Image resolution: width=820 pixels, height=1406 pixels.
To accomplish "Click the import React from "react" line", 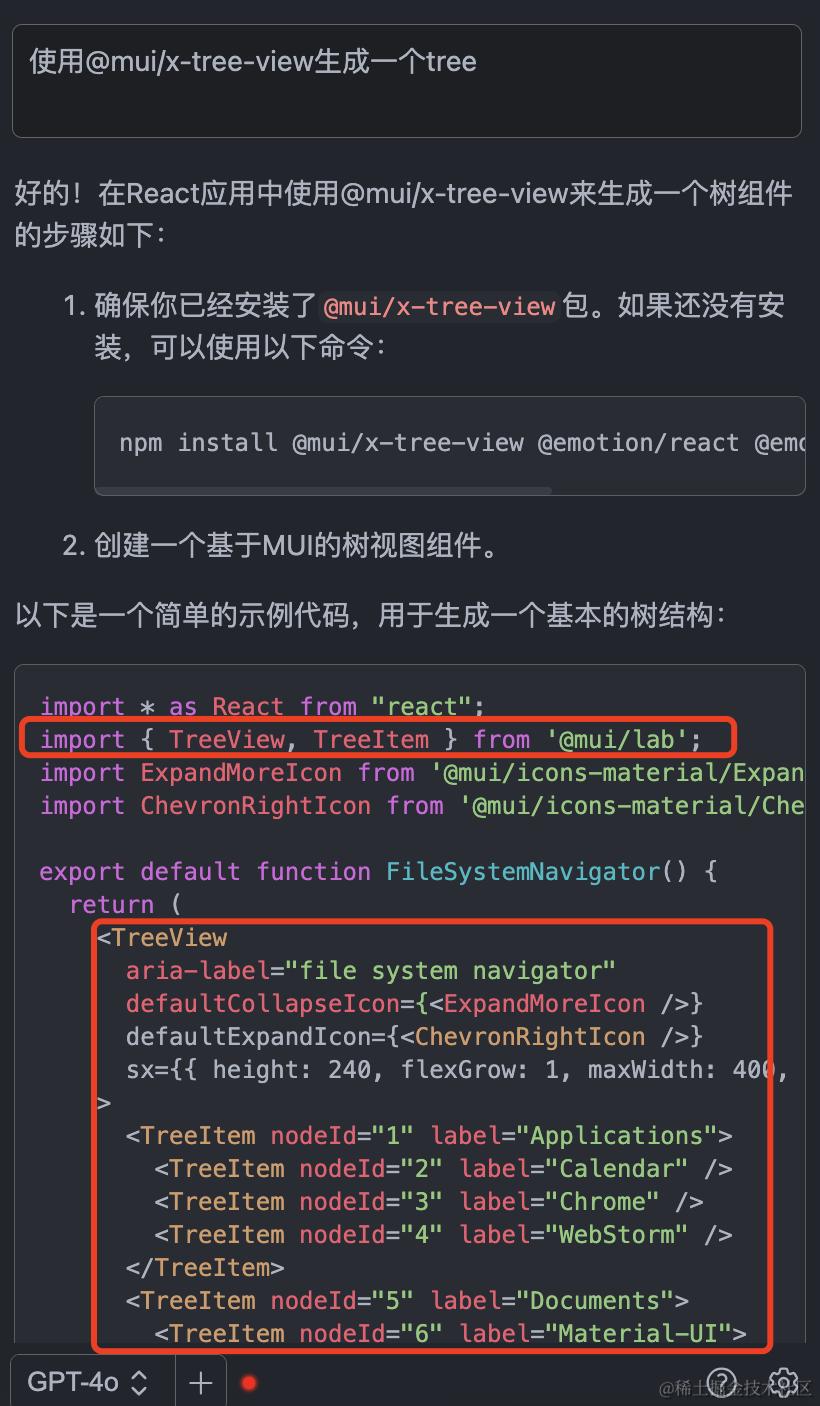I will click(x=262, y=706).
